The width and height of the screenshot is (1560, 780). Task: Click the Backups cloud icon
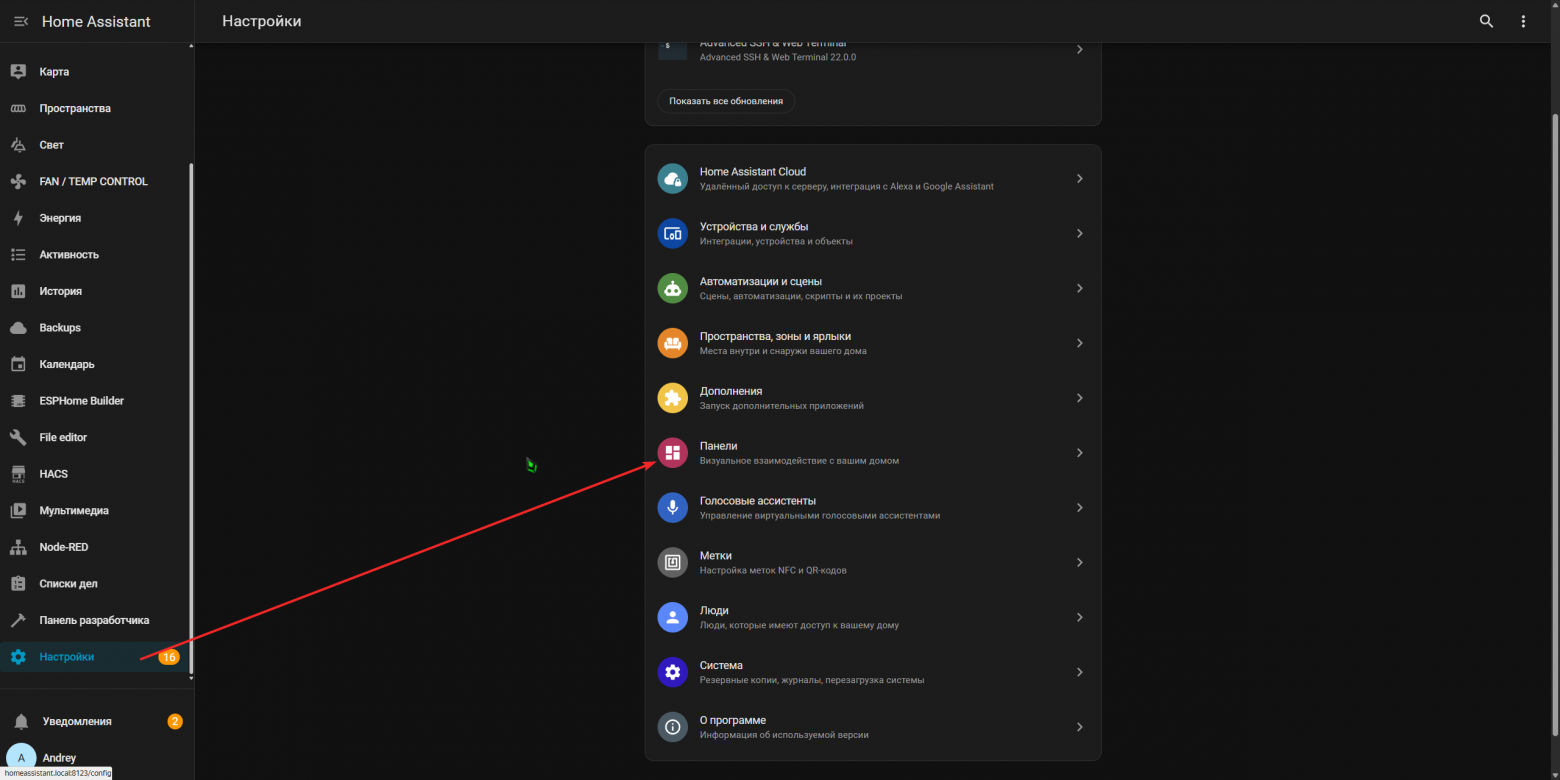[x=18, y=328]
